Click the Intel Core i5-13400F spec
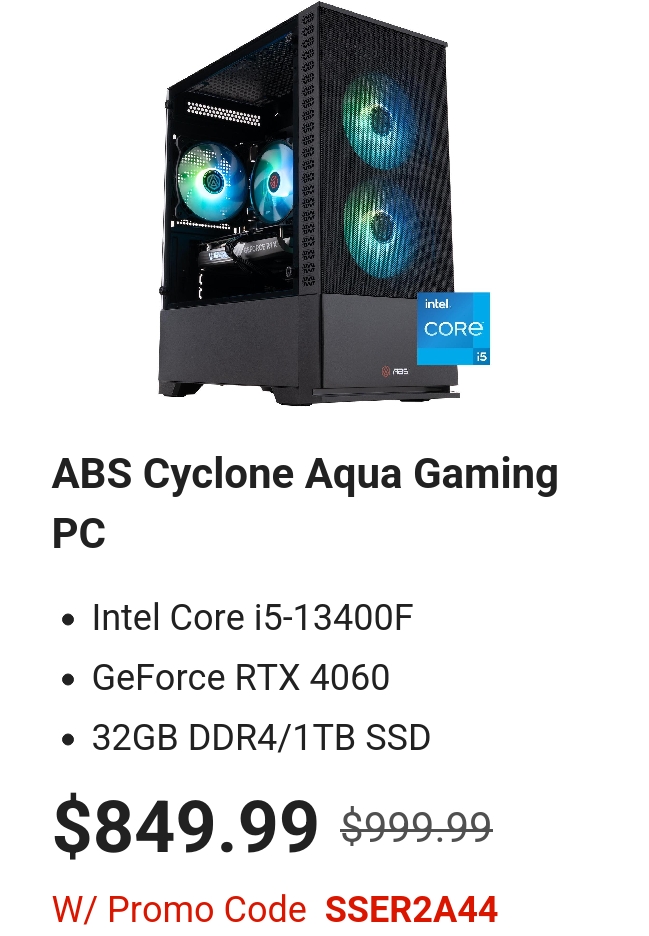Screen dimensions: 649x936 click(253, 617)
